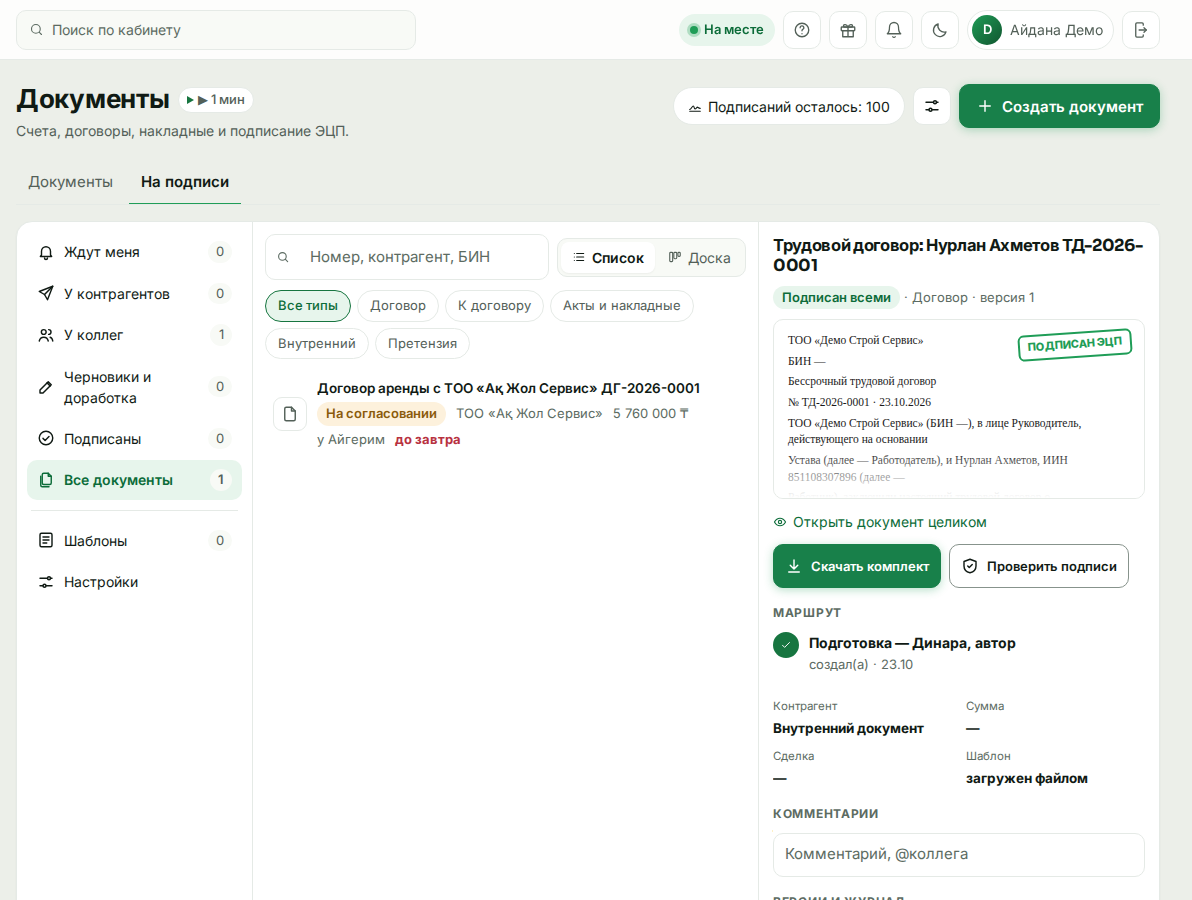Toggle dark mode moon icon
Image resolution: width=1192 pixels, height=900 pixels.
pyautogui.click(x=940, y=30)
